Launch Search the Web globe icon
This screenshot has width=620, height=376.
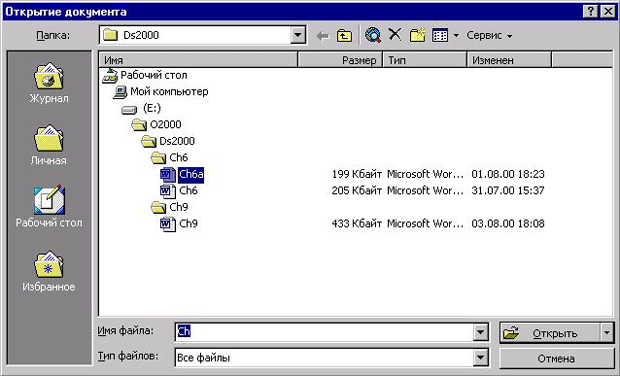click(373, 35)
